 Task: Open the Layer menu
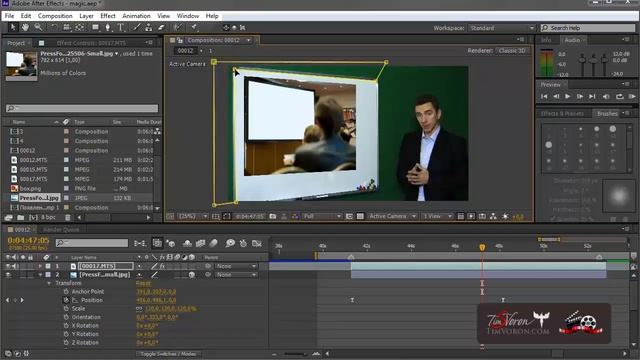(86, 16)
